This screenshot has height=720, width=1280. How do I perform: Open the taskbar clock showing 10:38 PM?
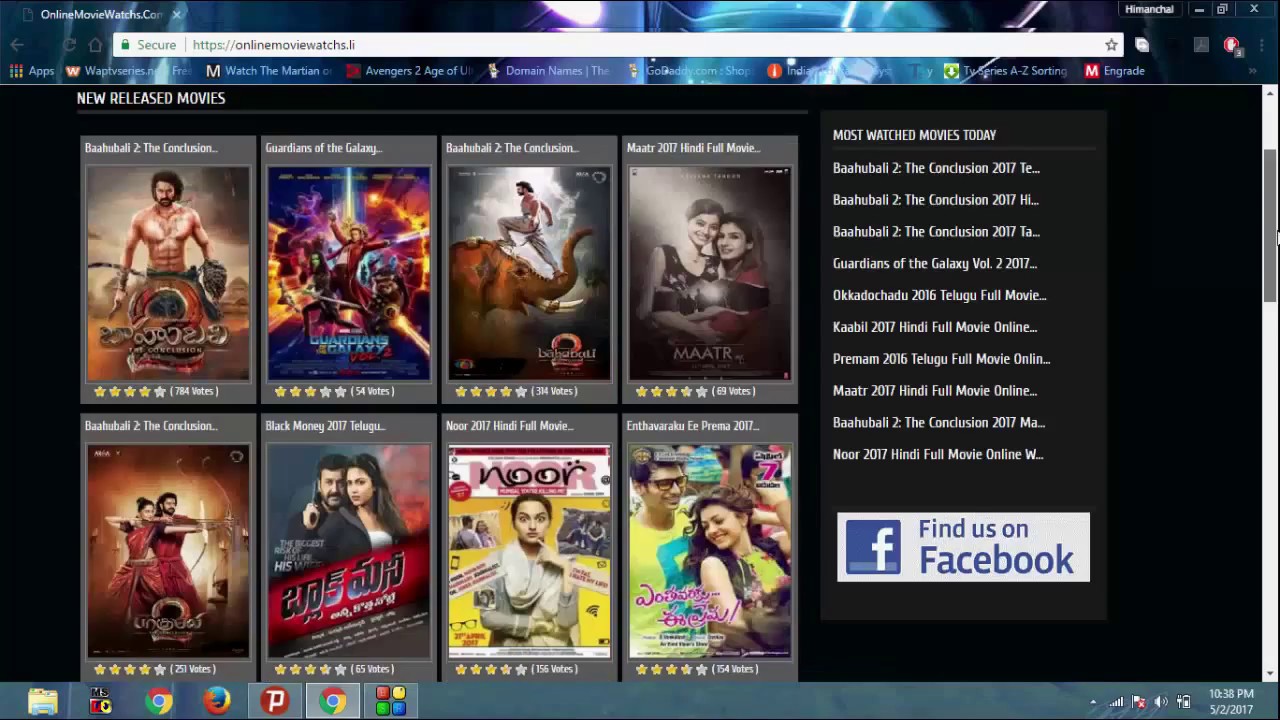click(x=1231, y=701)
